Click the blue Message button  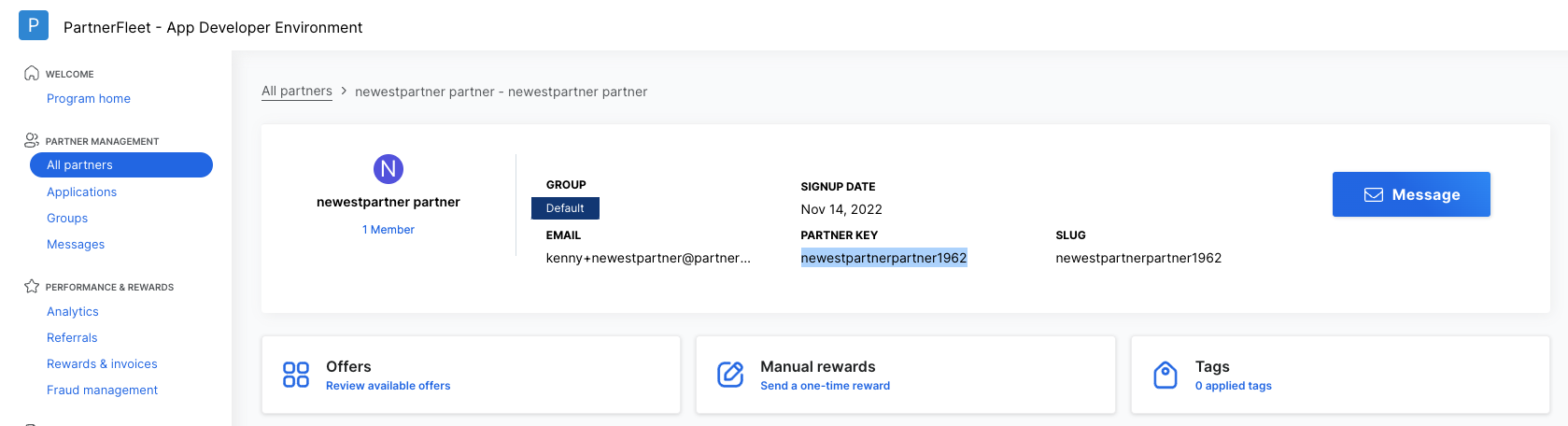1411,194
